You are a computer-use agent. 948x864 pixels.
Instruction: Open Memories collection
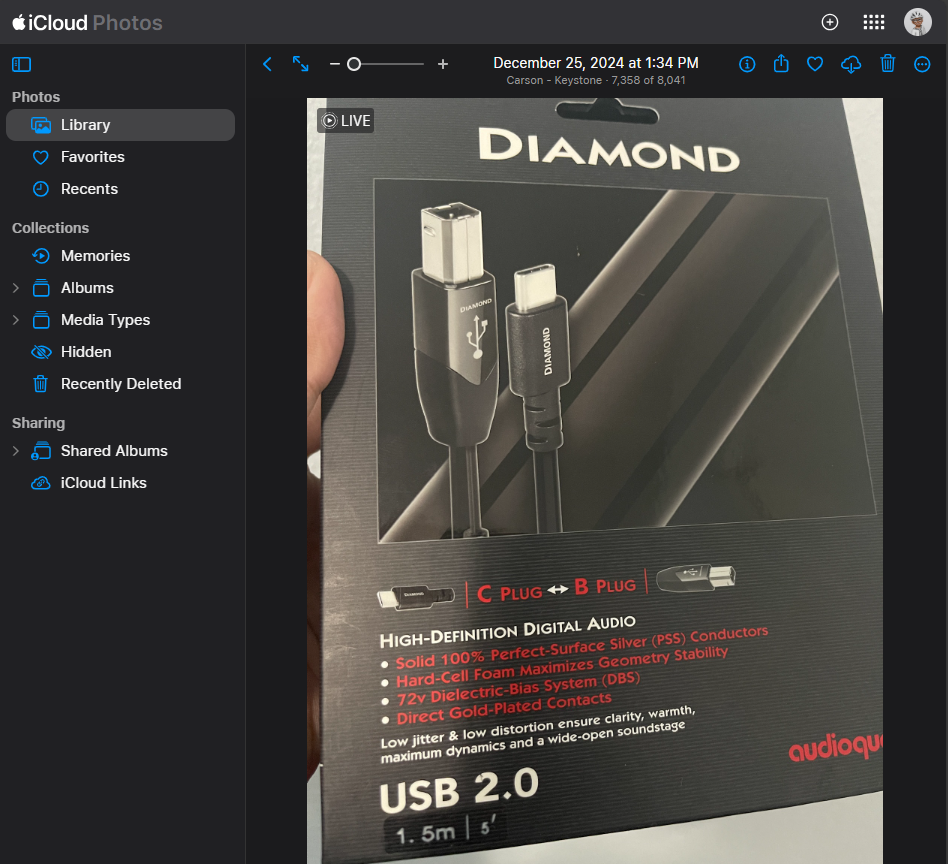click(x=120, y=256)
